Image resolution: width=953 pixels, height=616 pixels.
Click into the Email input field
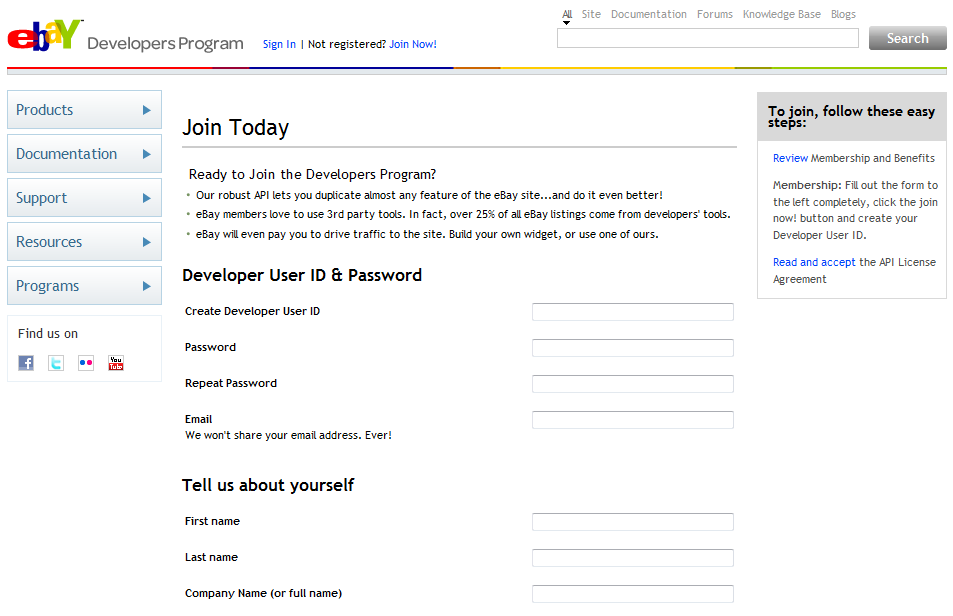click(632, 420)
